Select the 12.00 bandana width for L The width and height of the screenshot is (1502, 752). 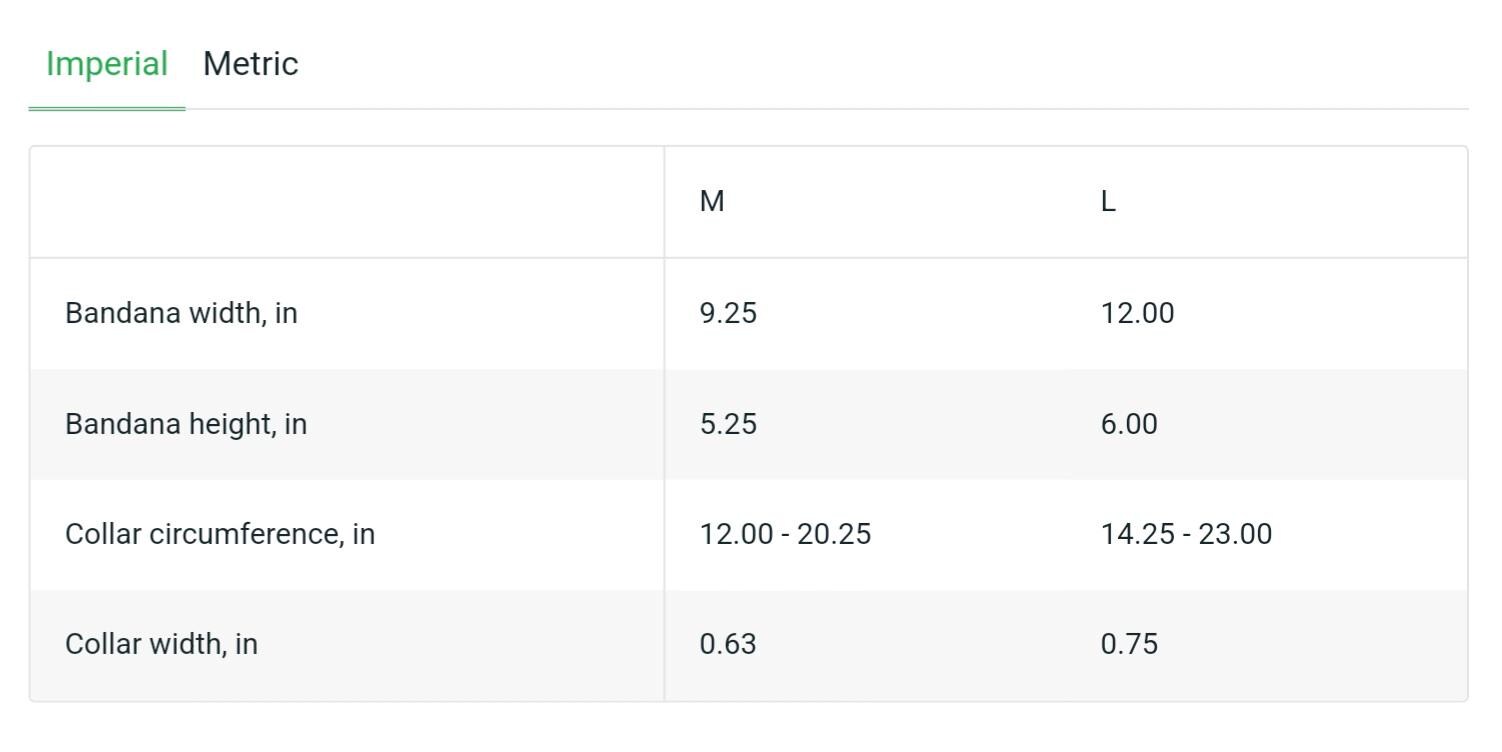pyautogui.click(x=1137, y=313)
